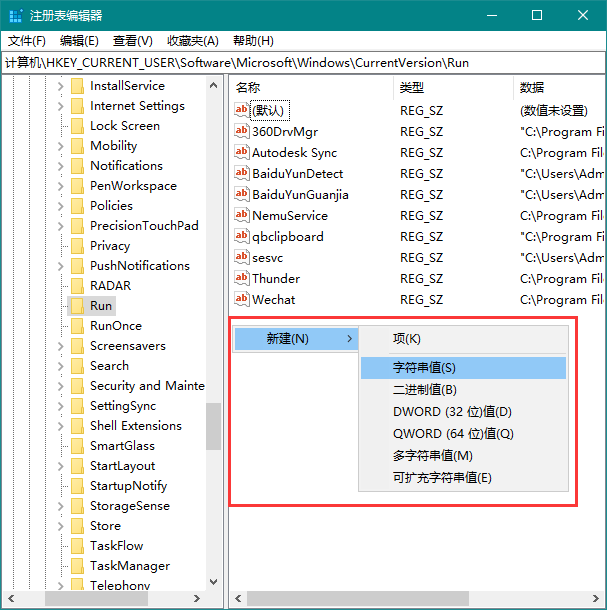This screenshot has height=610, width=607.
Task: Open the 帮助(H) menu
Action: tap(253, 41)
